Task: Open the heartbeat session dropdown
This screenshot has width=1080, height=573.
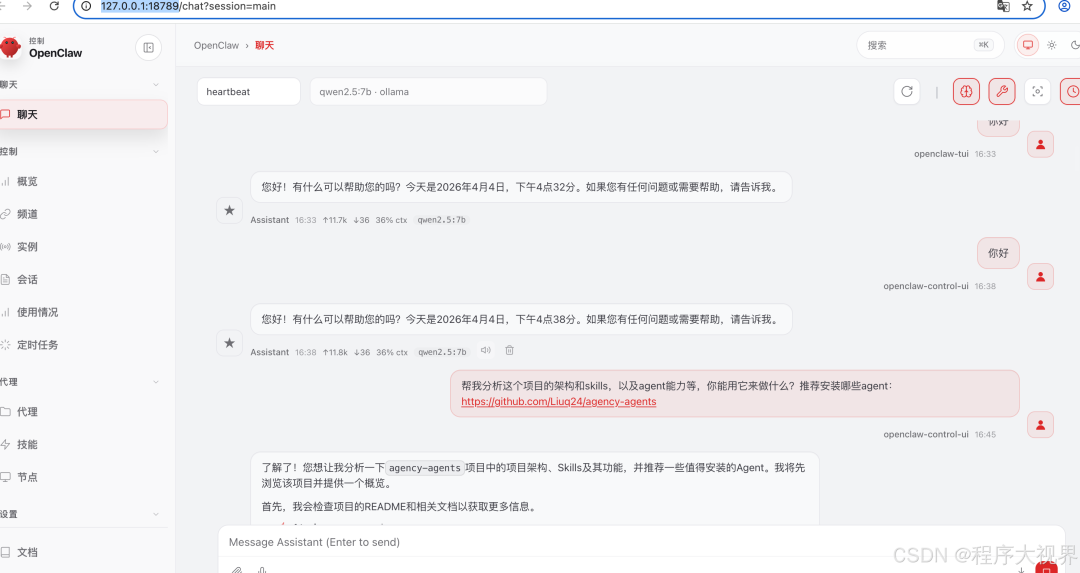Action: pos(249,92)
